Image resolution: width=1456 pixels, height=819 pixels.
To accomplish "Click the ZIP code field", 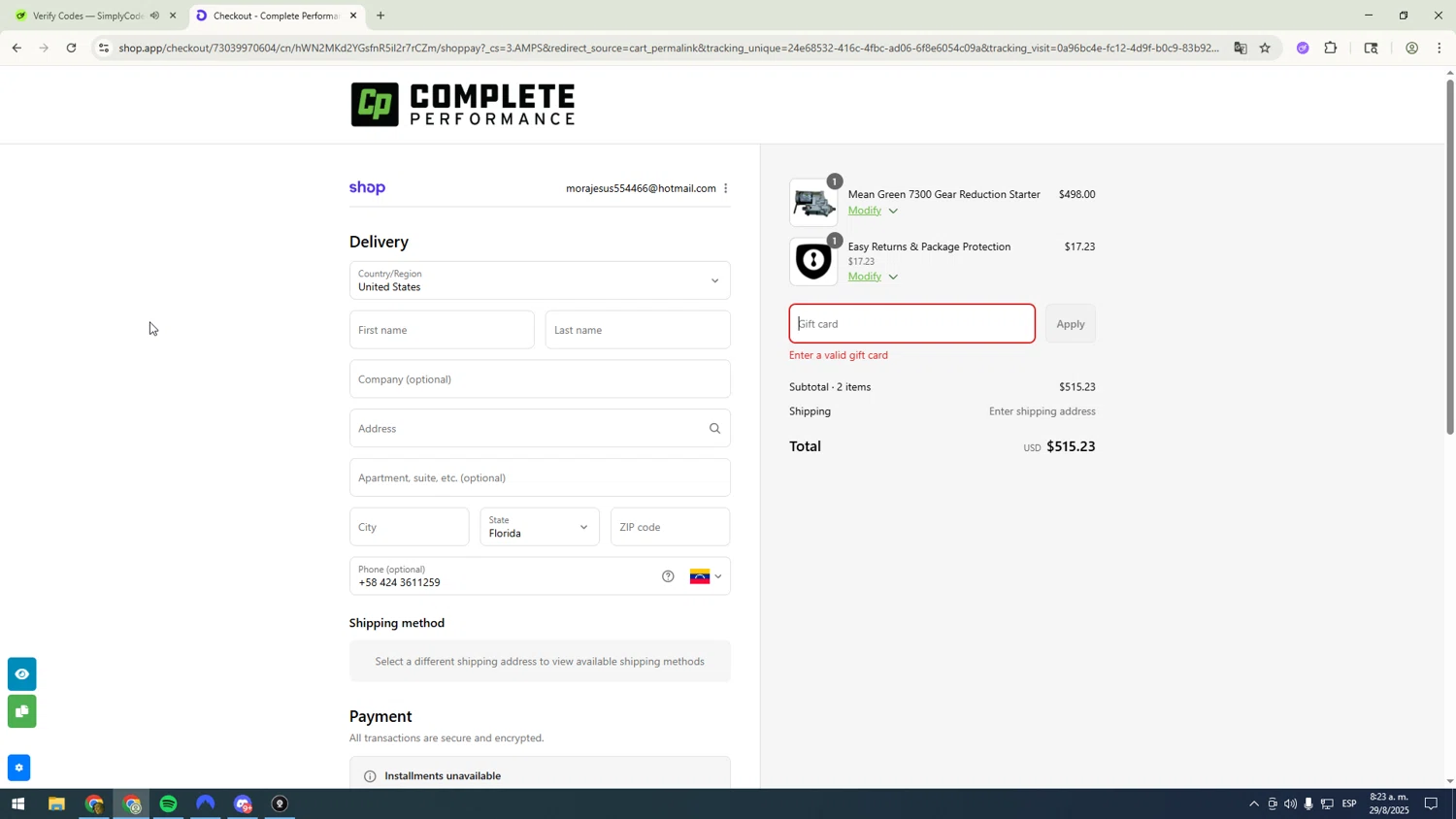I will 670,527.
